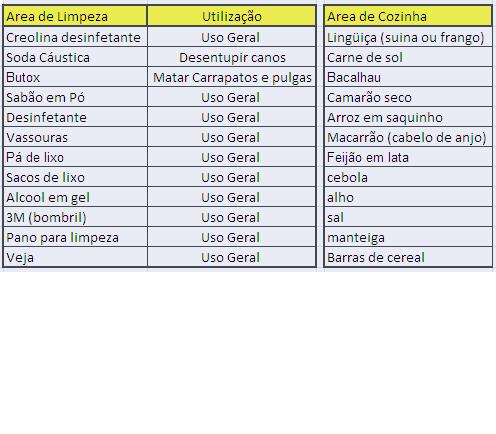Select 'Matar Carrapatos e pulgas' cell
Viewport: 496px width, 434px height.
(232, 77)
